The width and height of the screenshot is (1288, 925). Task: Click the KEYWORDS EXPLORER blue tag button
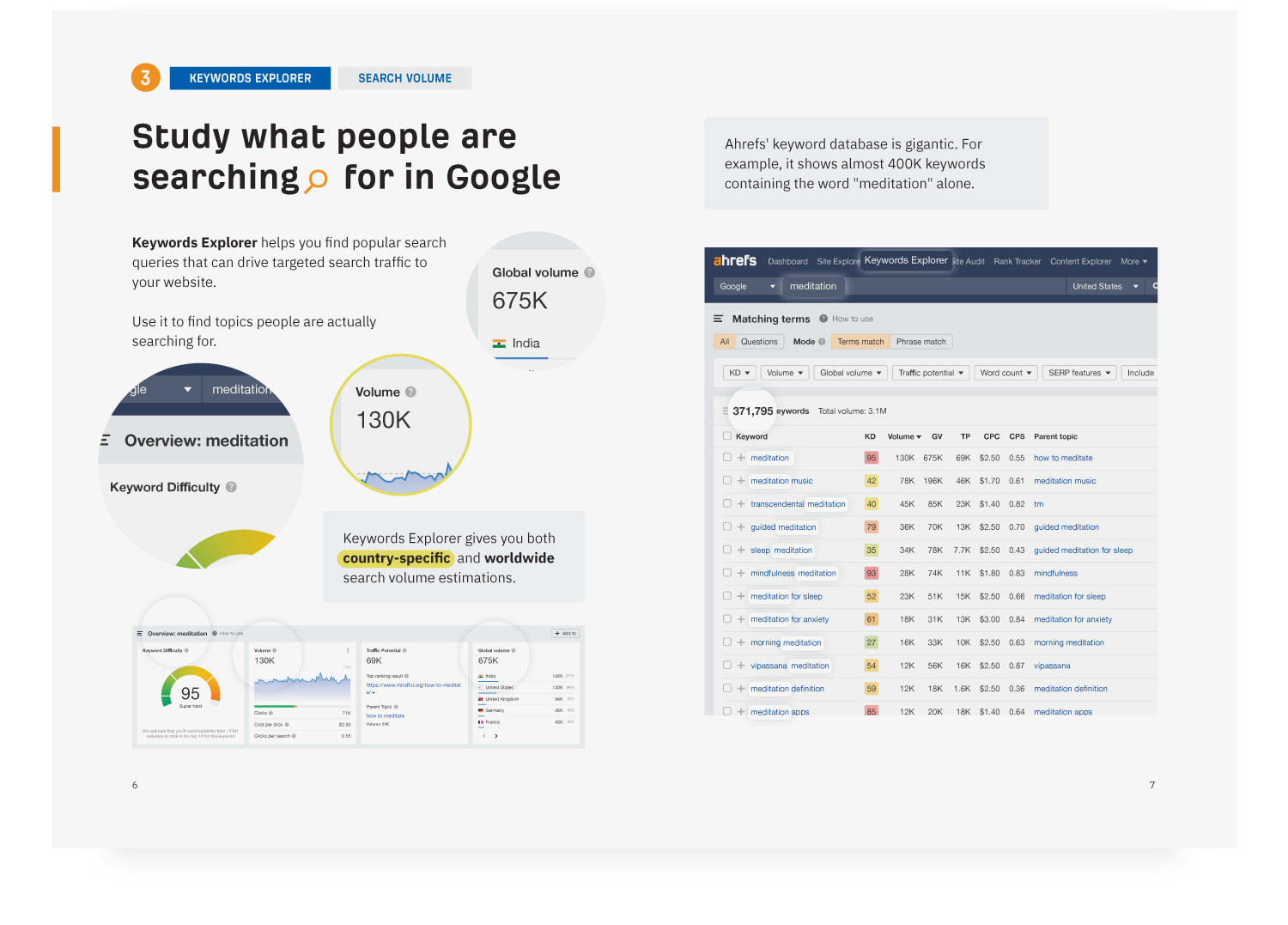pos(250,78)
